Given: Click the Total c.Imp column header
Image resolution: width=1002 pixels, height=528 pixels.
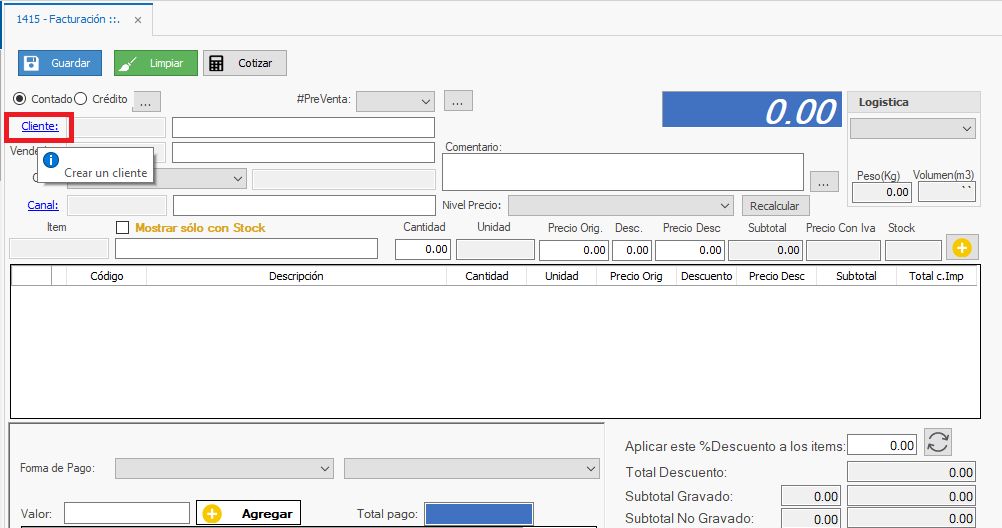Looking at the screenshot, I should click(x=936, y=276).
